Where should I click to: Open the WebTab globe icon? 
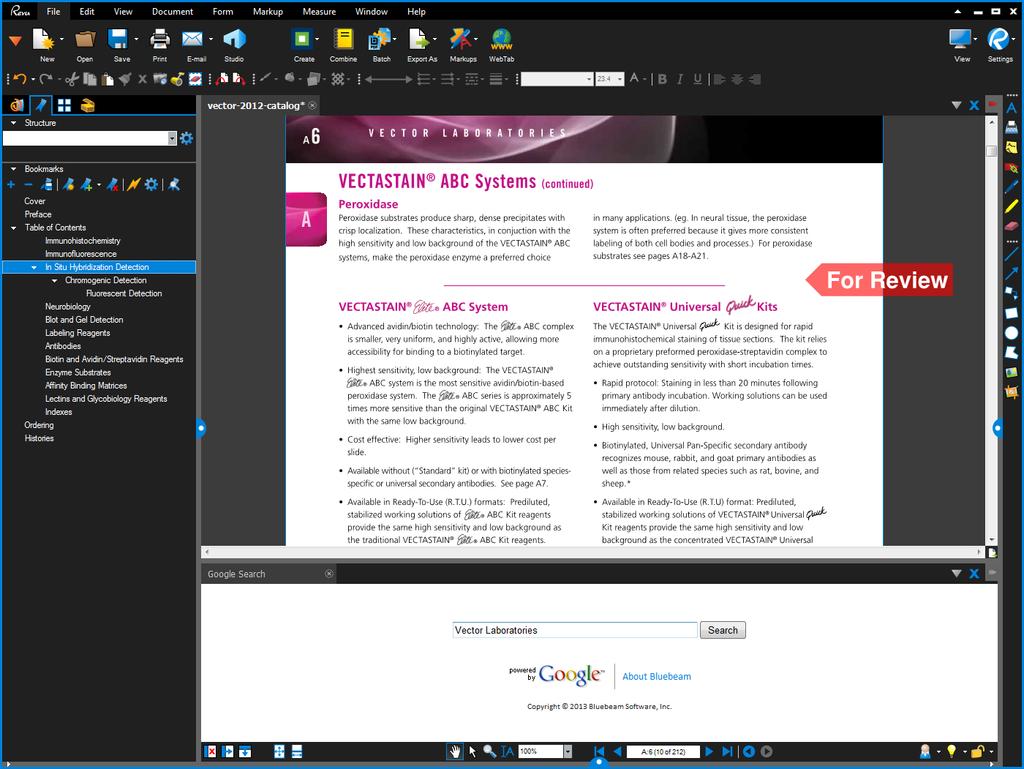pyautogui.click(x=502, y=39)
